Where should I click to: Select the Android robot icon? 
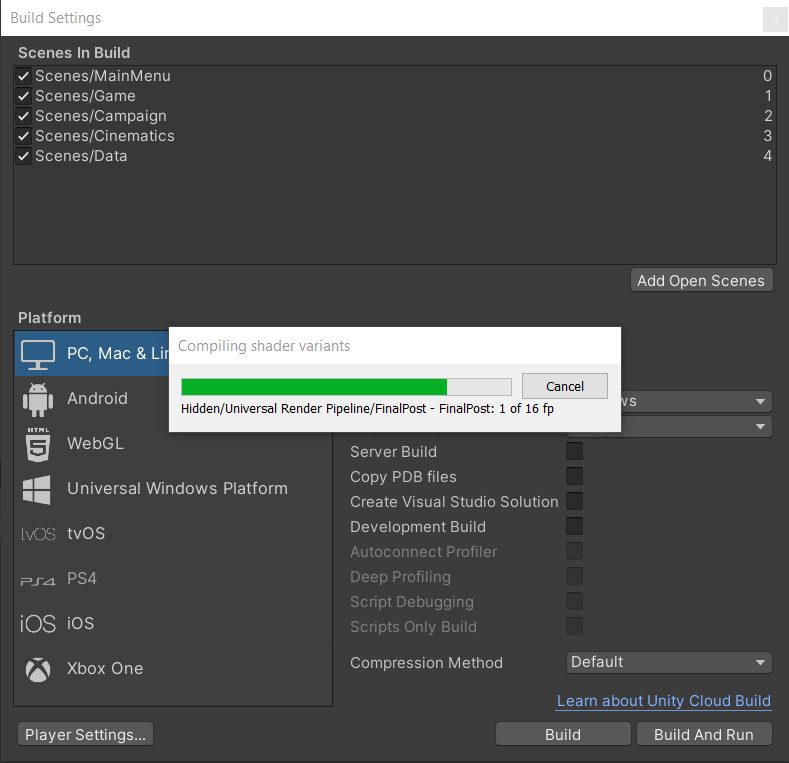coord(38,400)
